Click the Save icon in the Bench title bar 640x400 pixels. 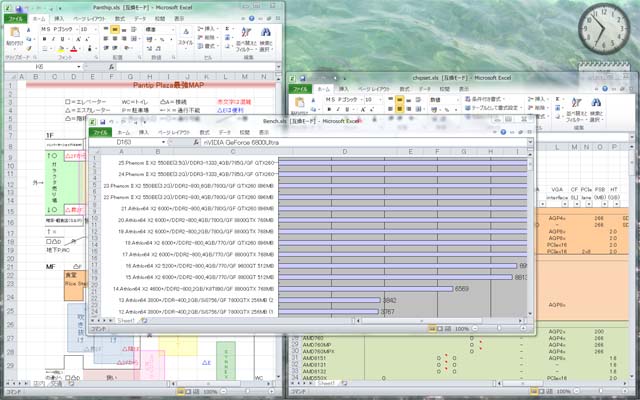102,122
